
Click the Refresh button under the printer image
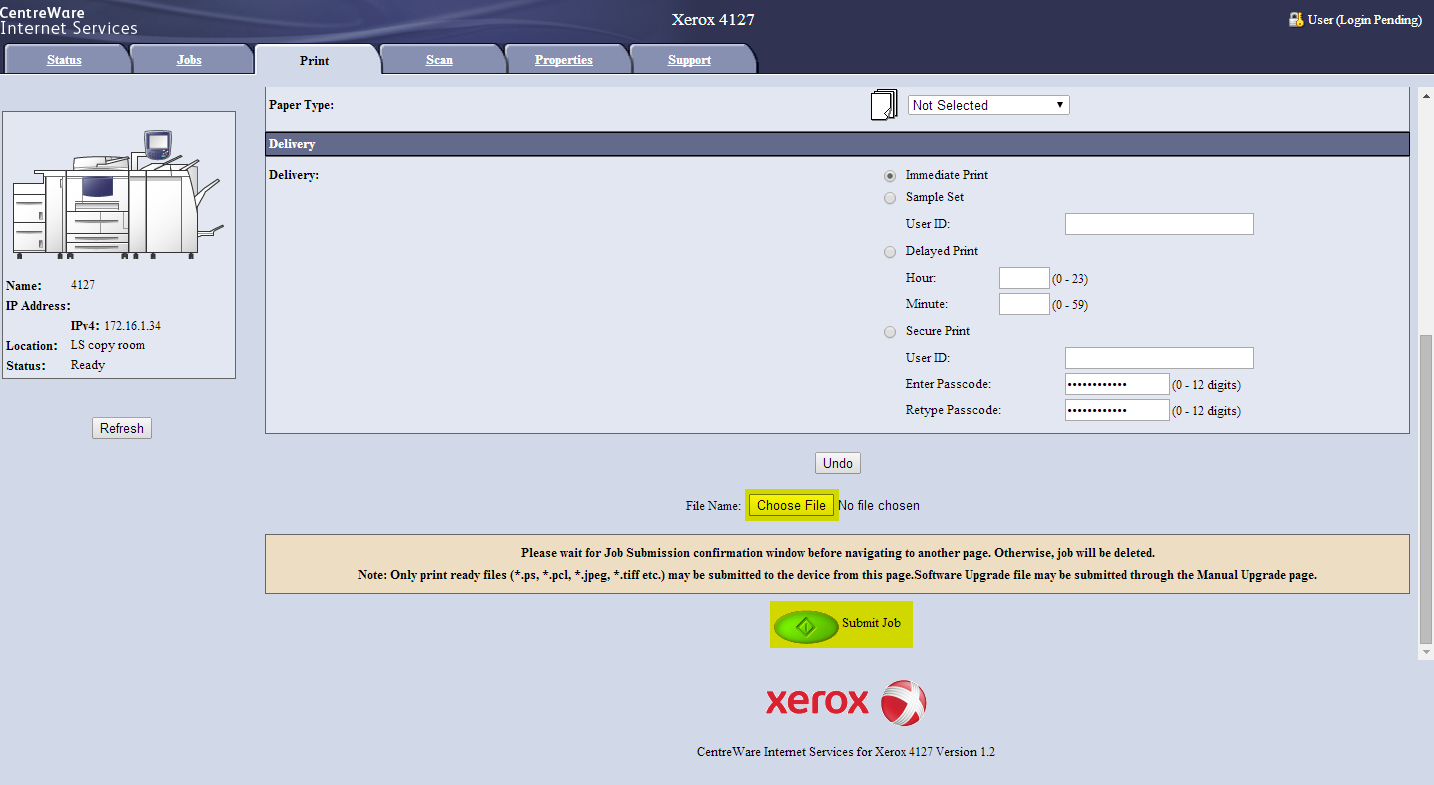pos(121,427)
